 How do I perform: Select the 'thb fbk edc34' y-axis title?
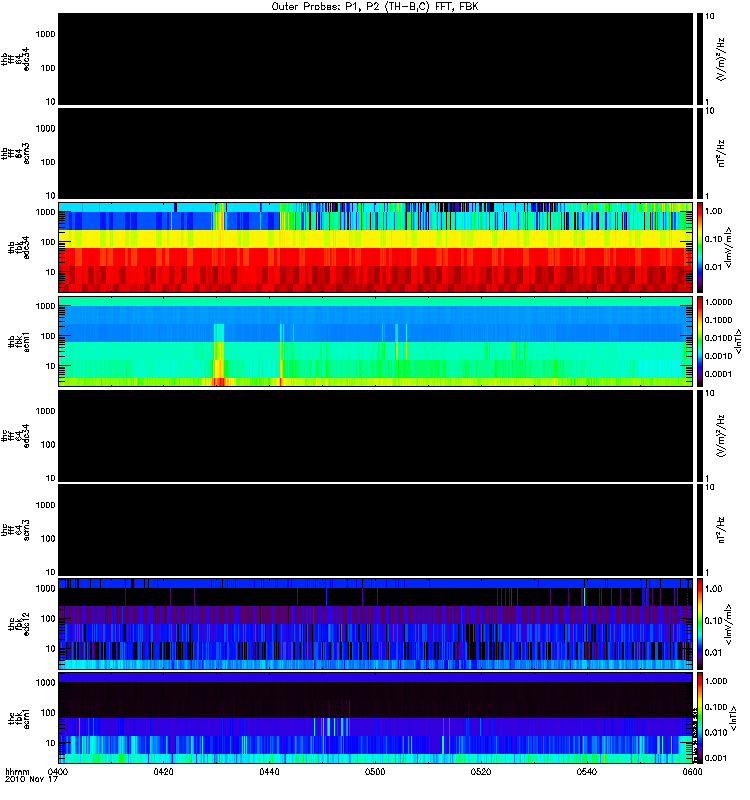point(19,247)
